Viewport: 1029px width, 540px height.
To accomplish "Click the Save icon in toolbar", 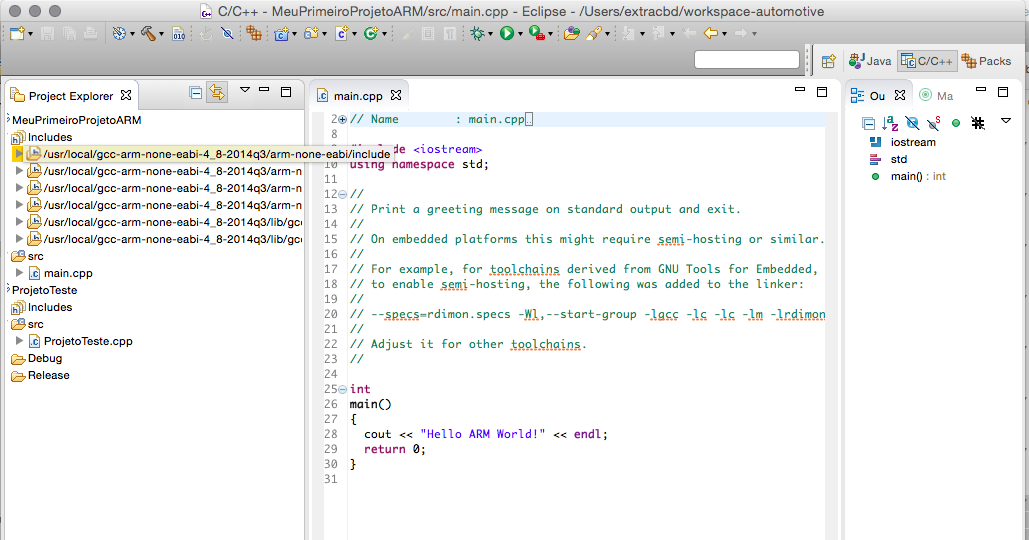I will tap(47, 33).
